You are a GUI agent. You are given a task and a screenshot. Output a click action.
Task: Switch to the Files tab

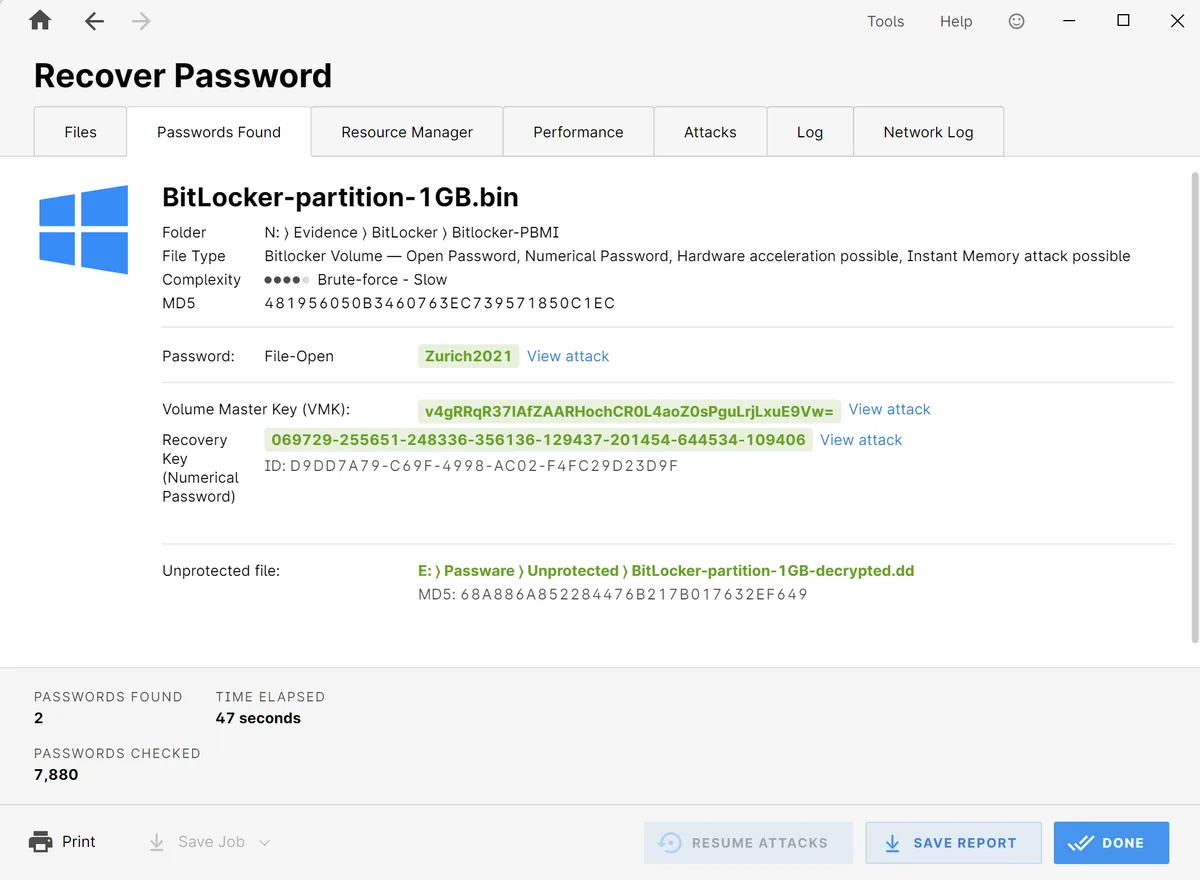click(80, 131)
